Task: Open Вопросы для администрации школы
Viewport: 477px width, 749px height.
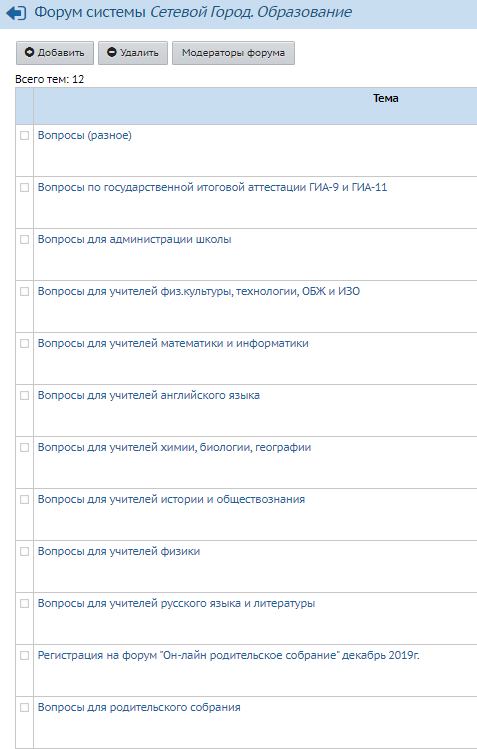Action: tap(135, 239)
